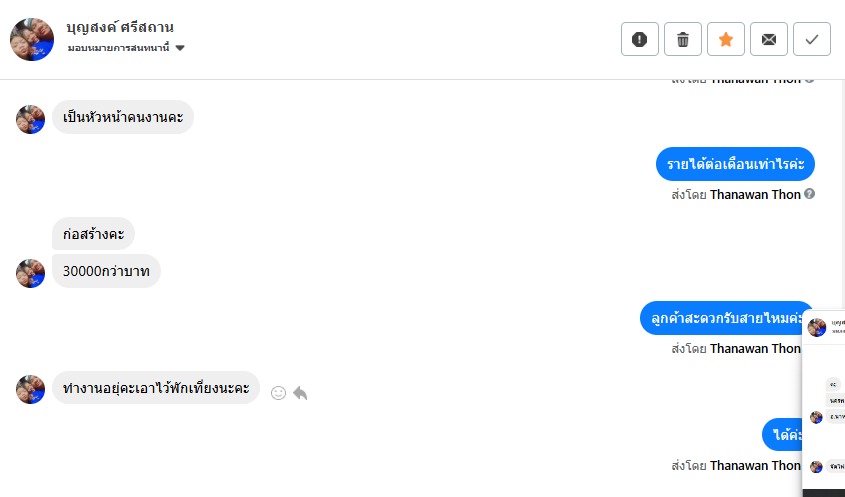Viewport: 845px width, 497px height.
Task: Click the help icon beside the Thanawan Thon sender label
Action: click(810, 194)
